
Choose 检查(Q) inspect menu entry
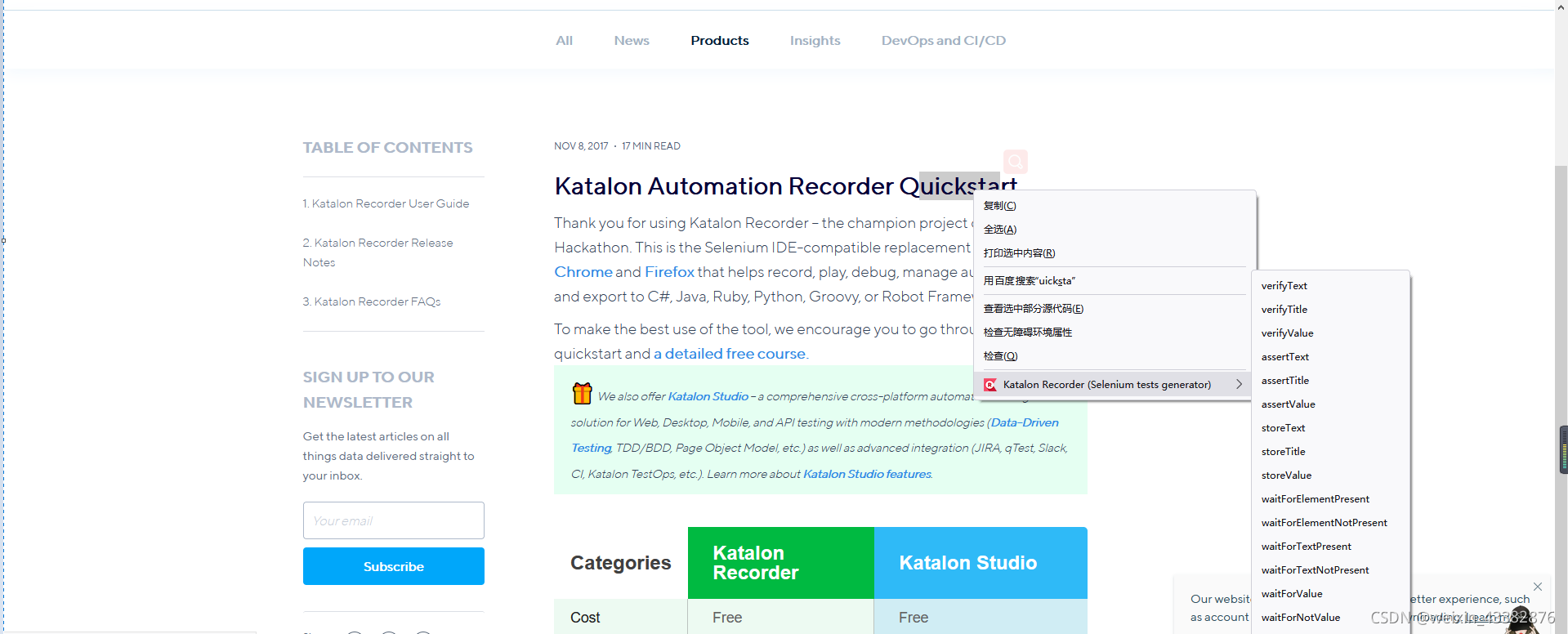tap(1115, 356)
